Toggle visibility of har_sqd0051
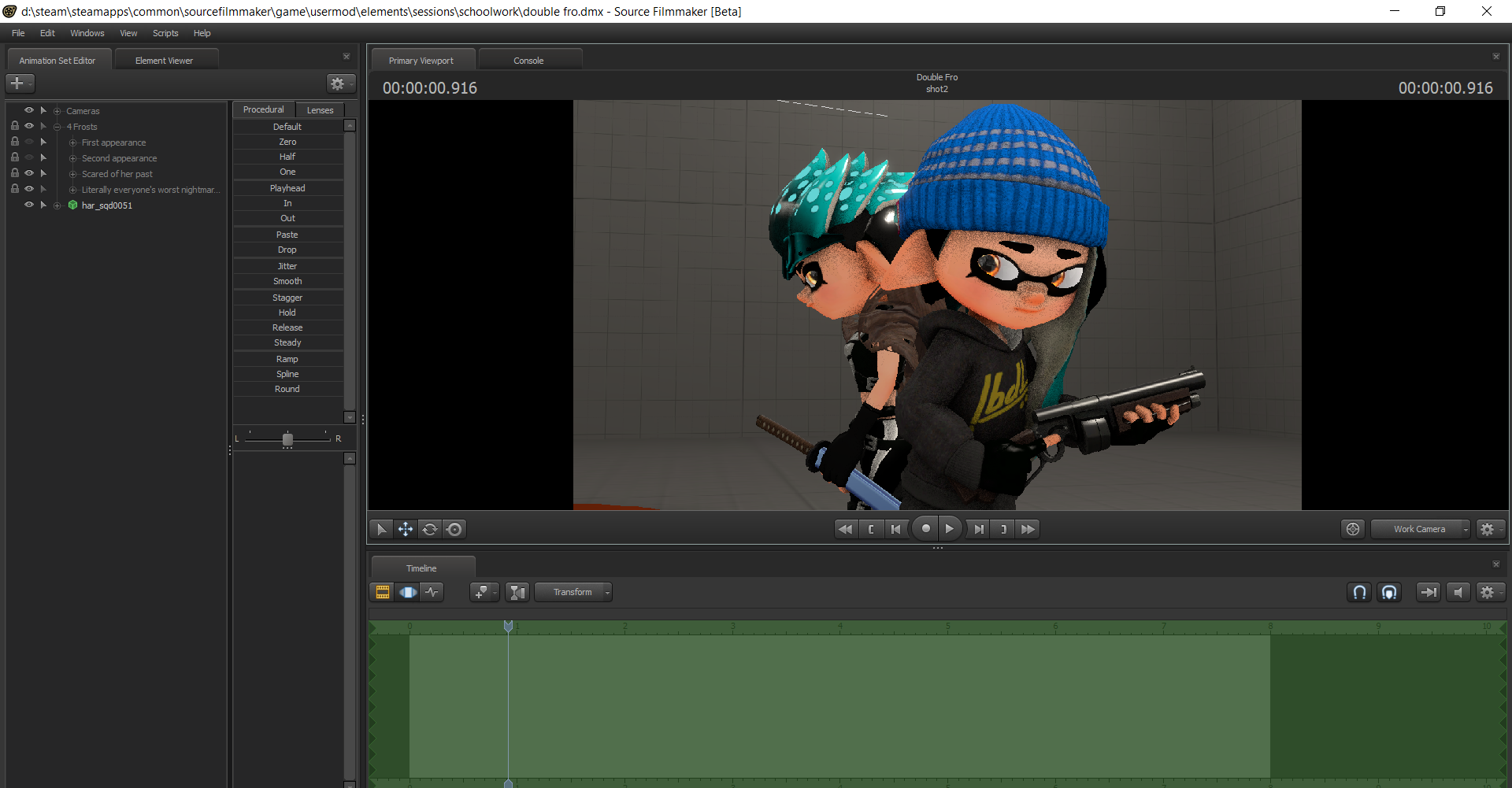This screenshot has height=788, width=1512. click(29, 205)
